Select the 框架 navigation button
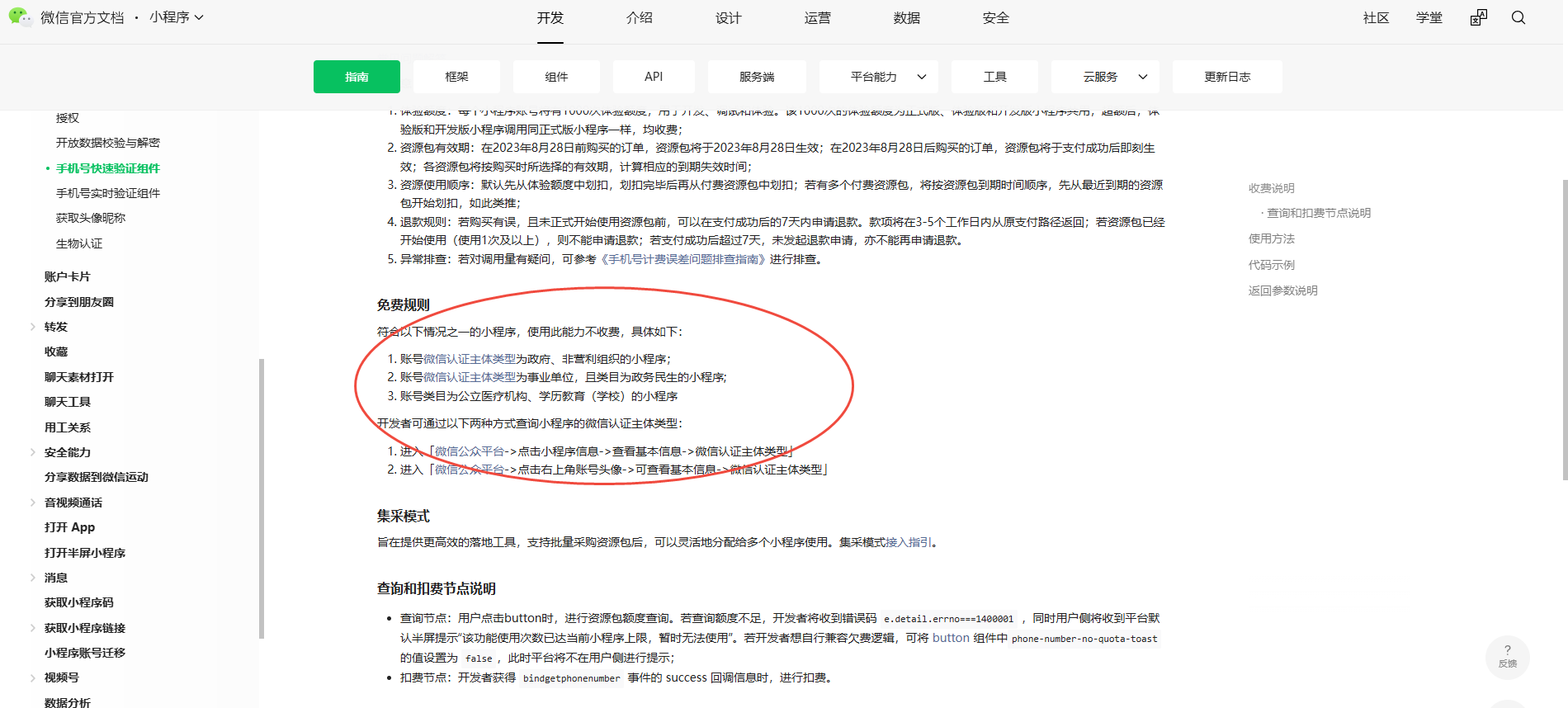This screenshot has height=708, width=1568. [x=456, y=77]
